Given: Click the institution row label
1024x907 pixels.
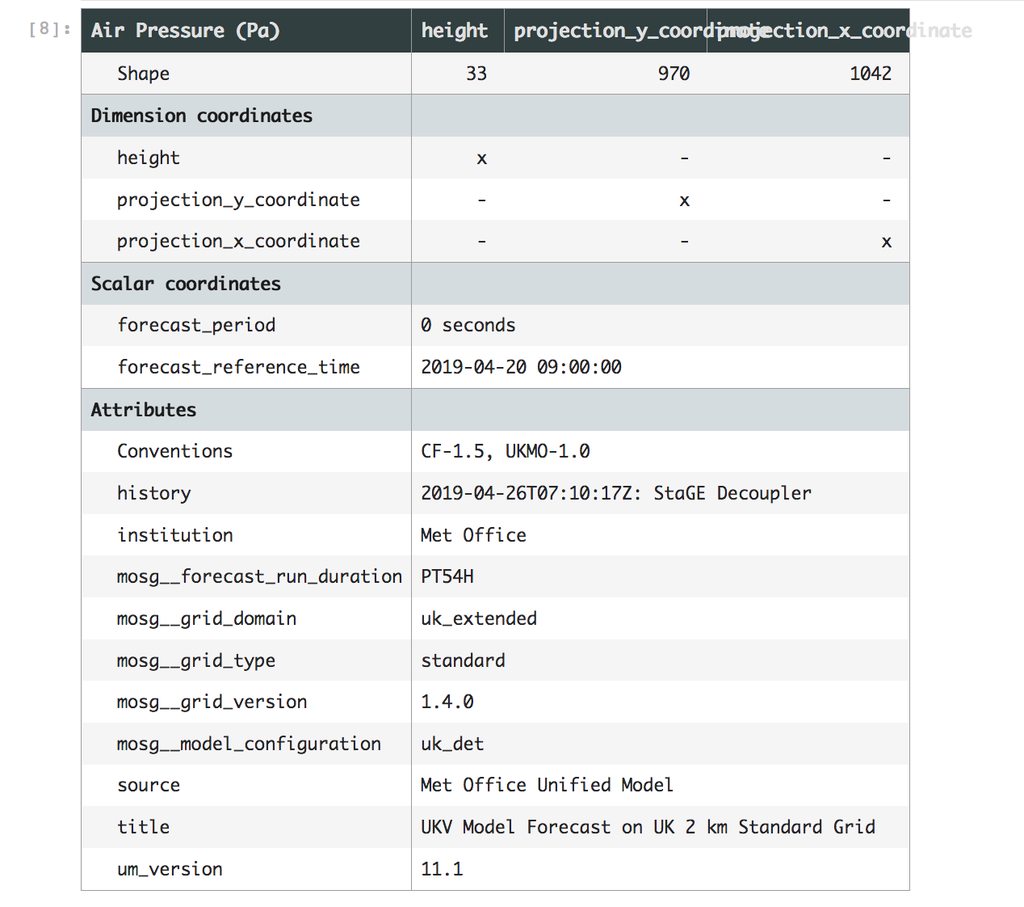Looking at the screenshot, I should click(x=175, y=536).
